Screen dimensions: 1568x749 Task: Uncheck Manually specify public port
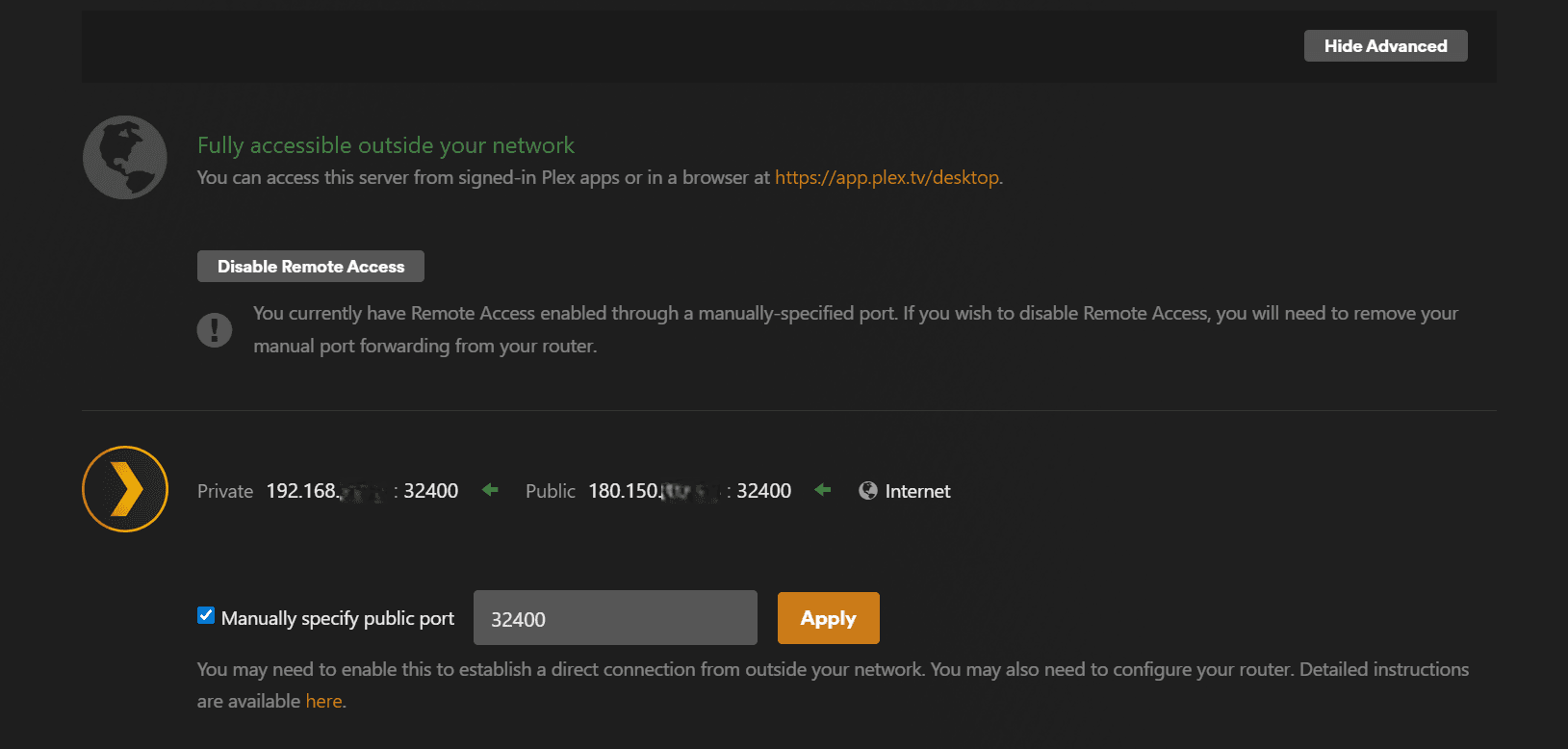point(206,615)
